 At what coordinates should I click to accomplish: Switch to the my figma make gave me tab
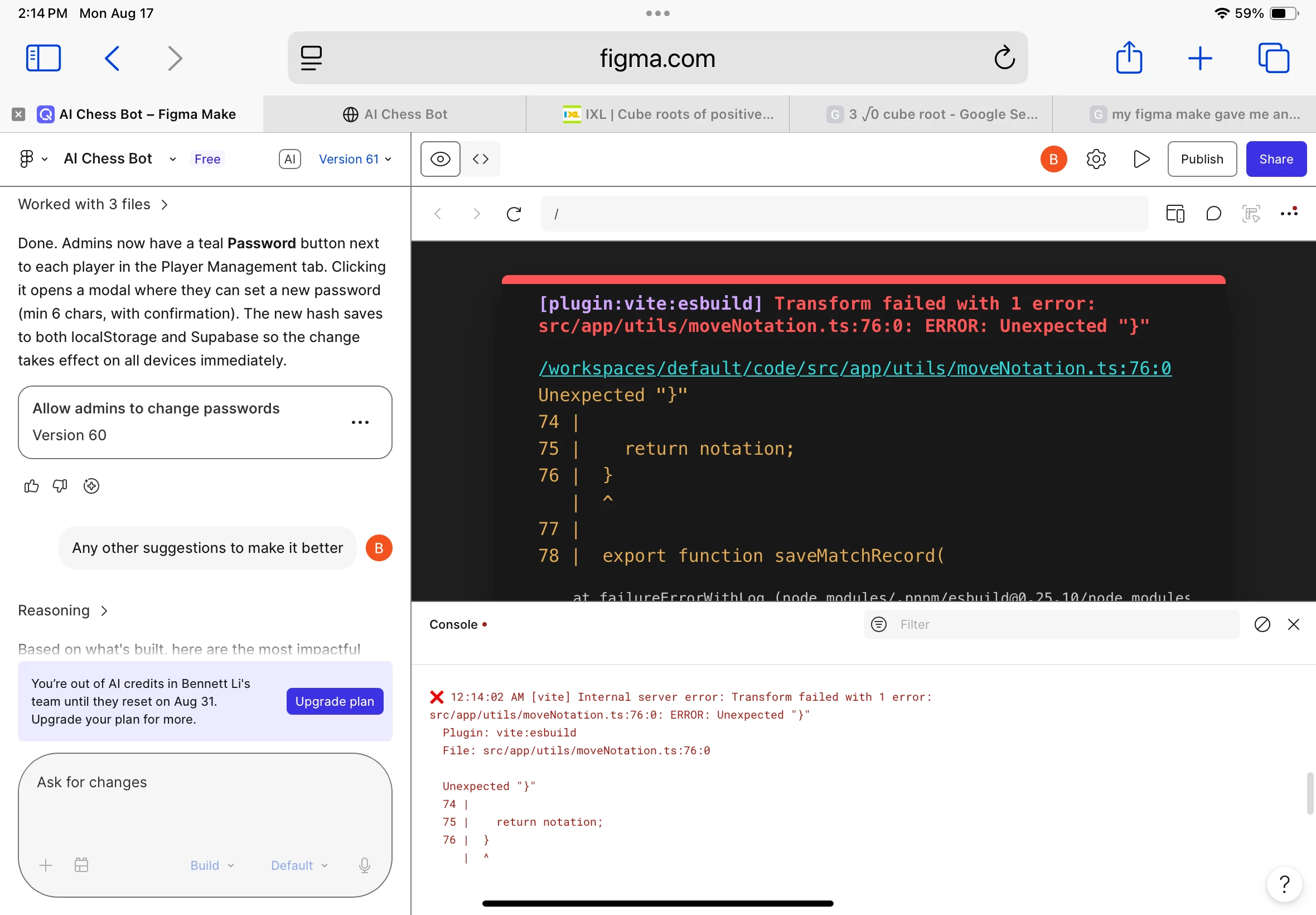(x=1184, y=114)
